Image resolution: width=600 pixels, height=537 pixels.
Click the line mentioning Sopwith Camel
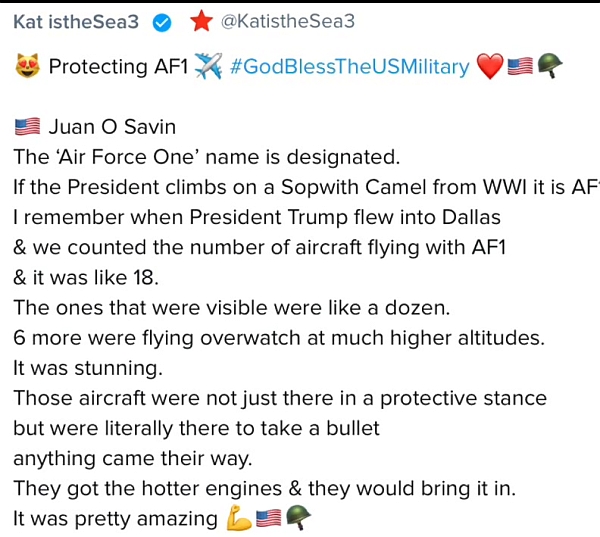pos(300,187)
